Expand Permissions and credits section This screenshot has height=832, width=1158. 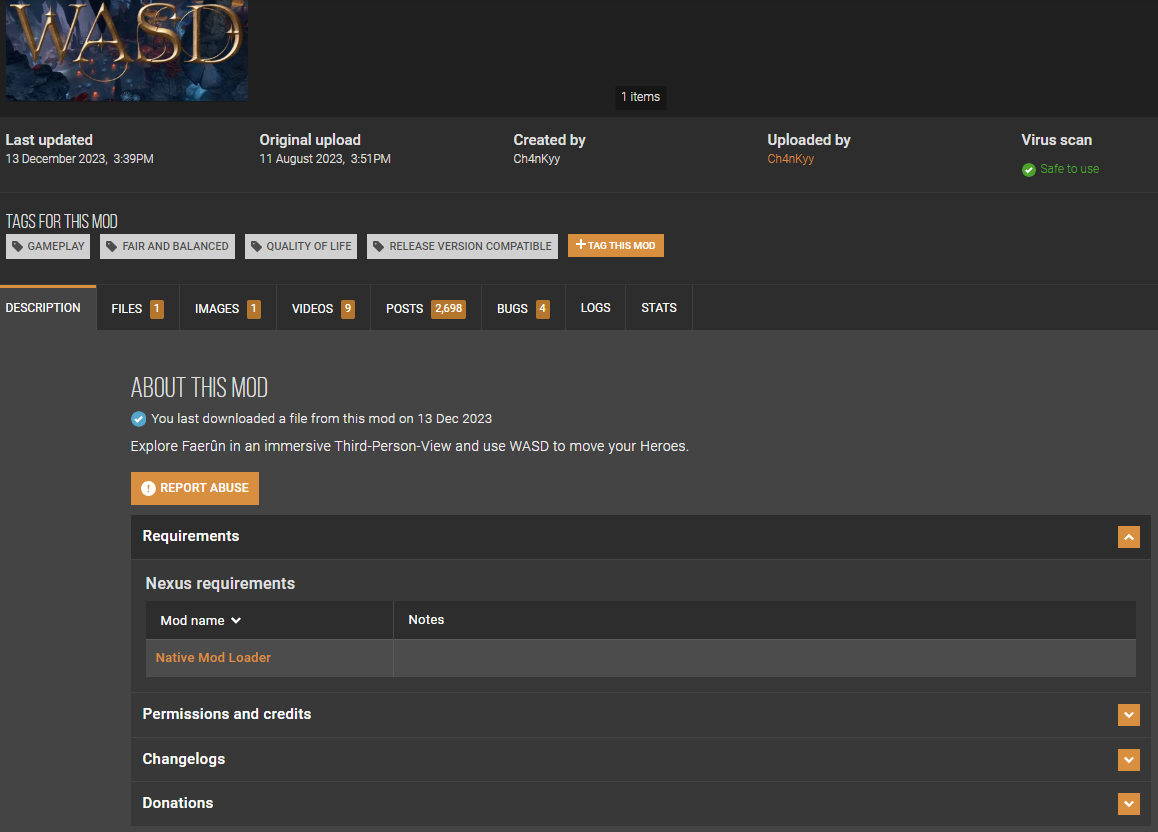(1128, 715)
